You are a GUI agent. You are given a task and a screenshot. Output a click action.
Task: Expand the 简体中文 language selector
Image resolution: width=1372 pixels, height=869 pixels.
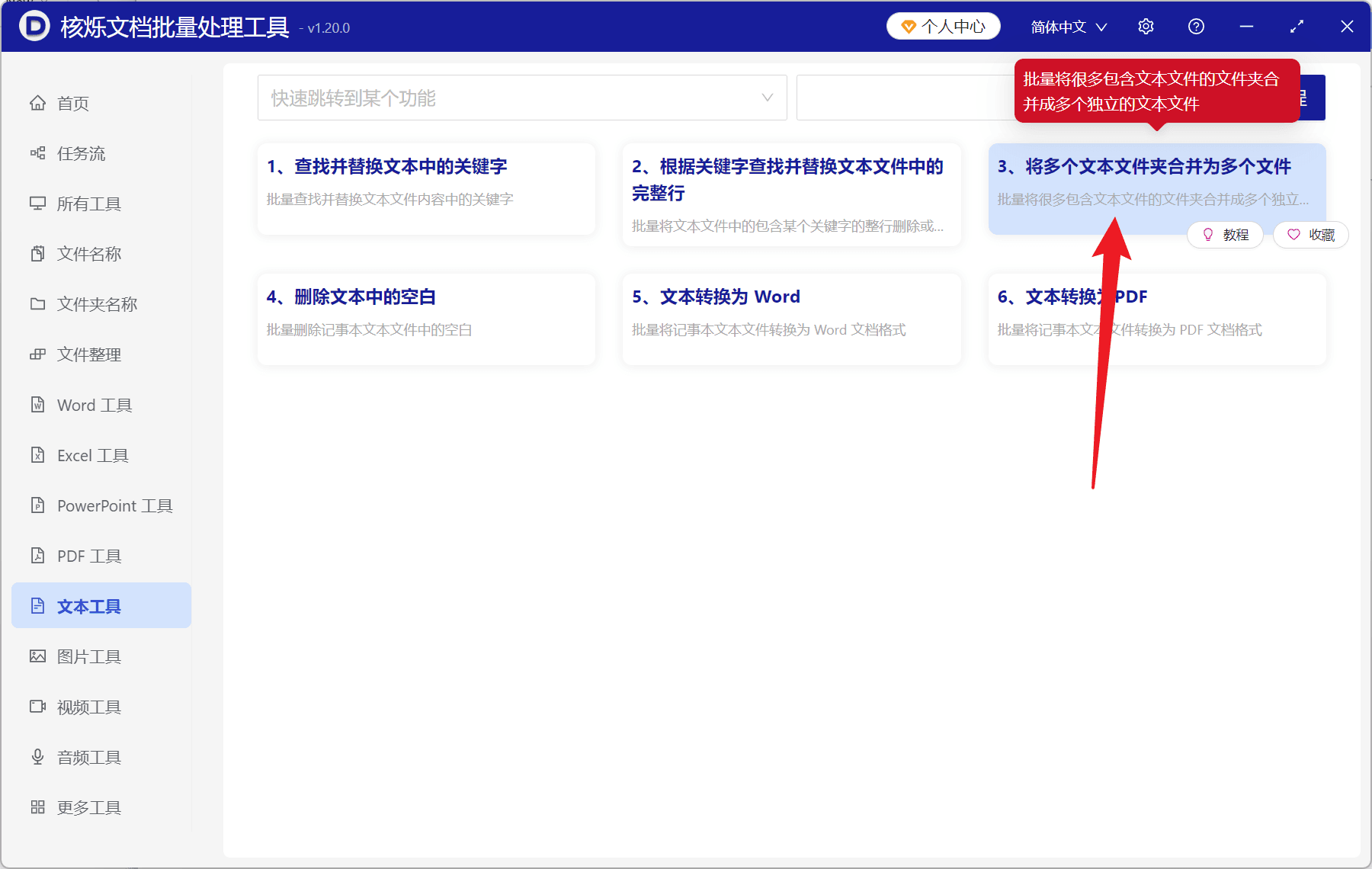pos(1067,26)
